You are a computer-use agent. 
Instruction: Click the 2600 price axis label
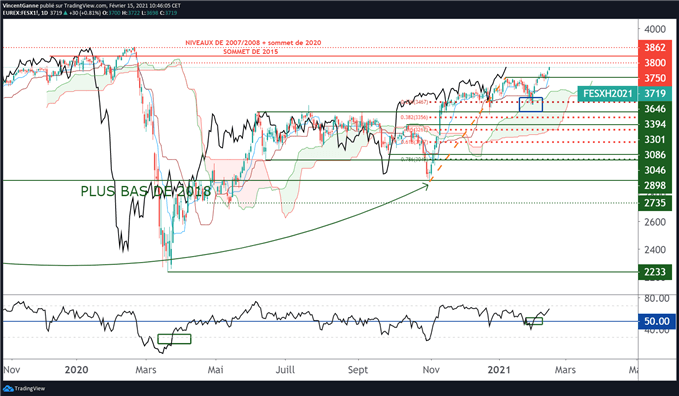[x=655, y=222]
